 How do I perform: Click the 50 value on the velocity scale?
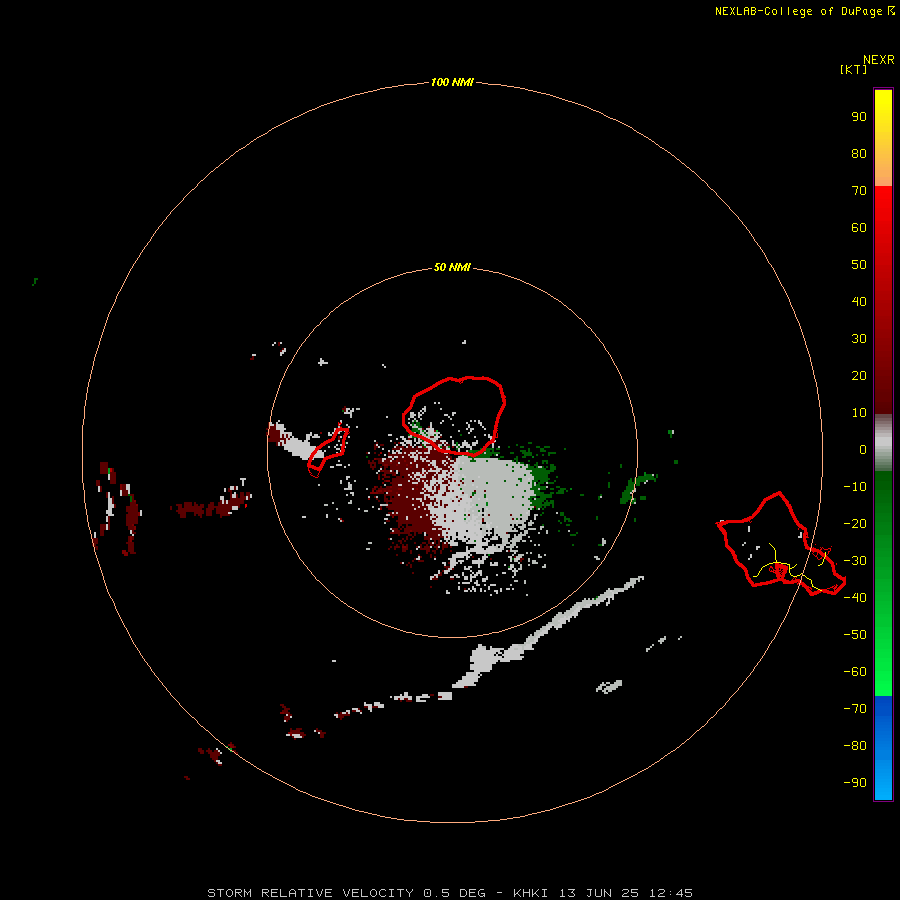(x=859, y=265)
